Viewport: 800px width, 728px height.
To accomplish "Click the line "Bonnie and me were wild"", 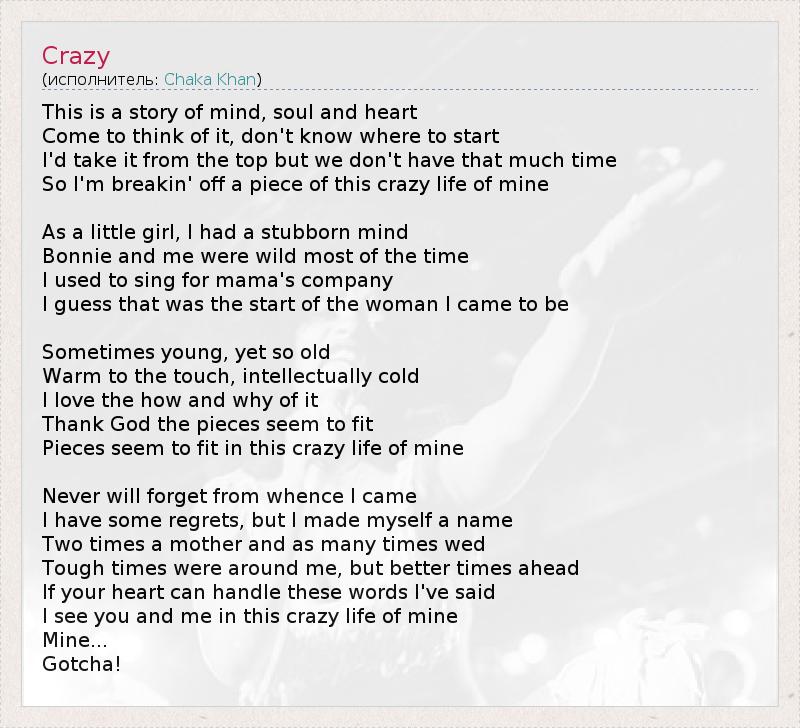I will pos(255,256).
